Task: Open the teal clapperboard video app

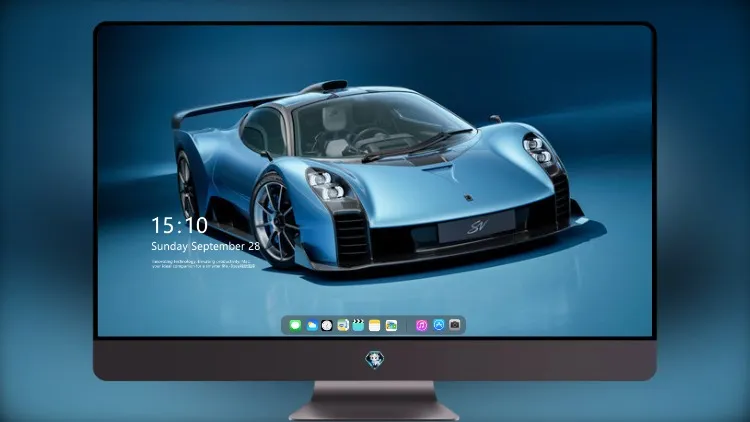Action: tap(358, 325)
